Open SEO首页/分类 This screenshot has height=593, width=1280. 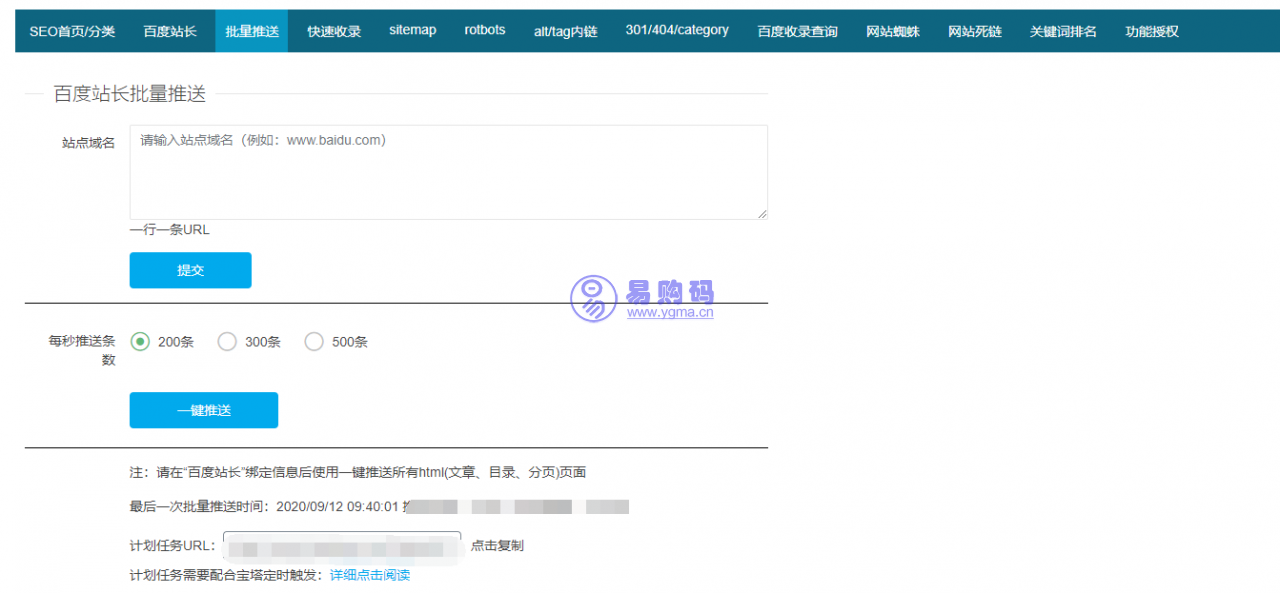coord(71,30)
